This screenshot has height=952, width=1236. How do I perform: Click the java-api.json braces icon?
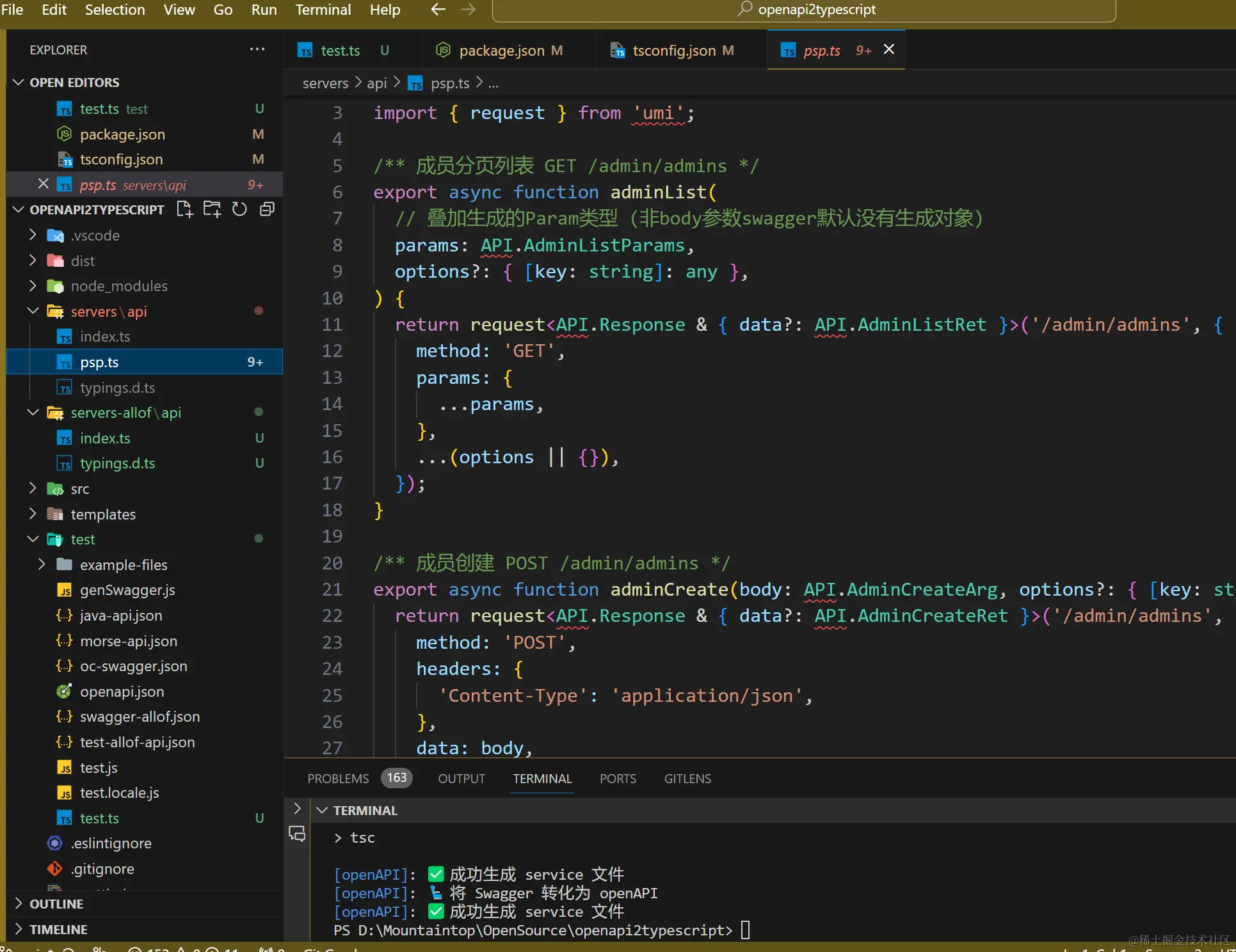pos(64,615)
